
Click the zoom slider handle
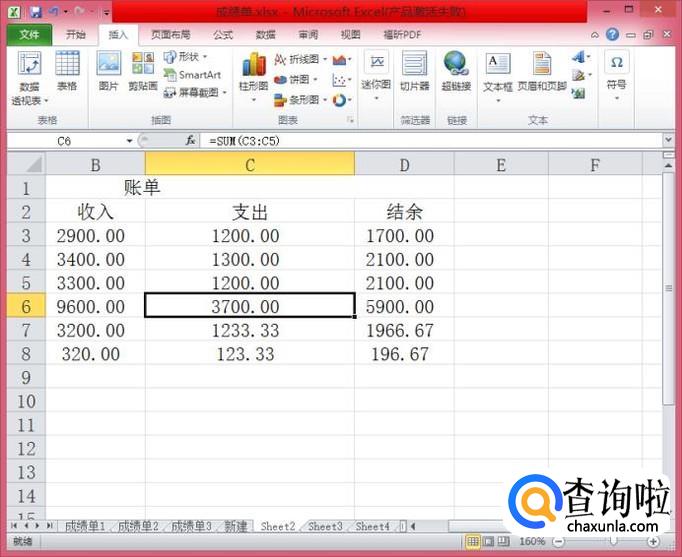[613, 541]
